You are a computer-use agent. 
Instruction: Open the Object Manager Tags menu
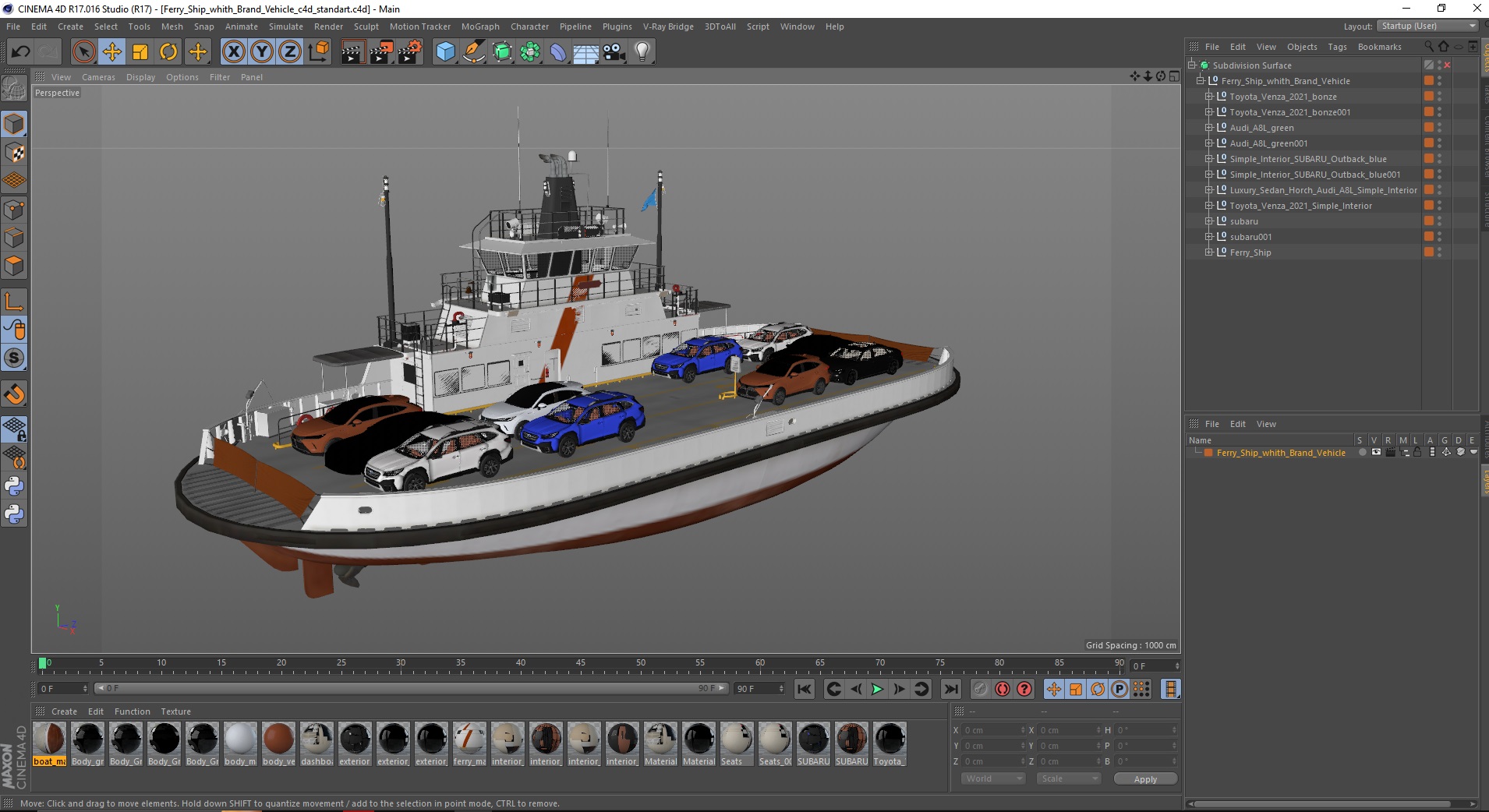pyautogui.click(x=1337, y=47)
